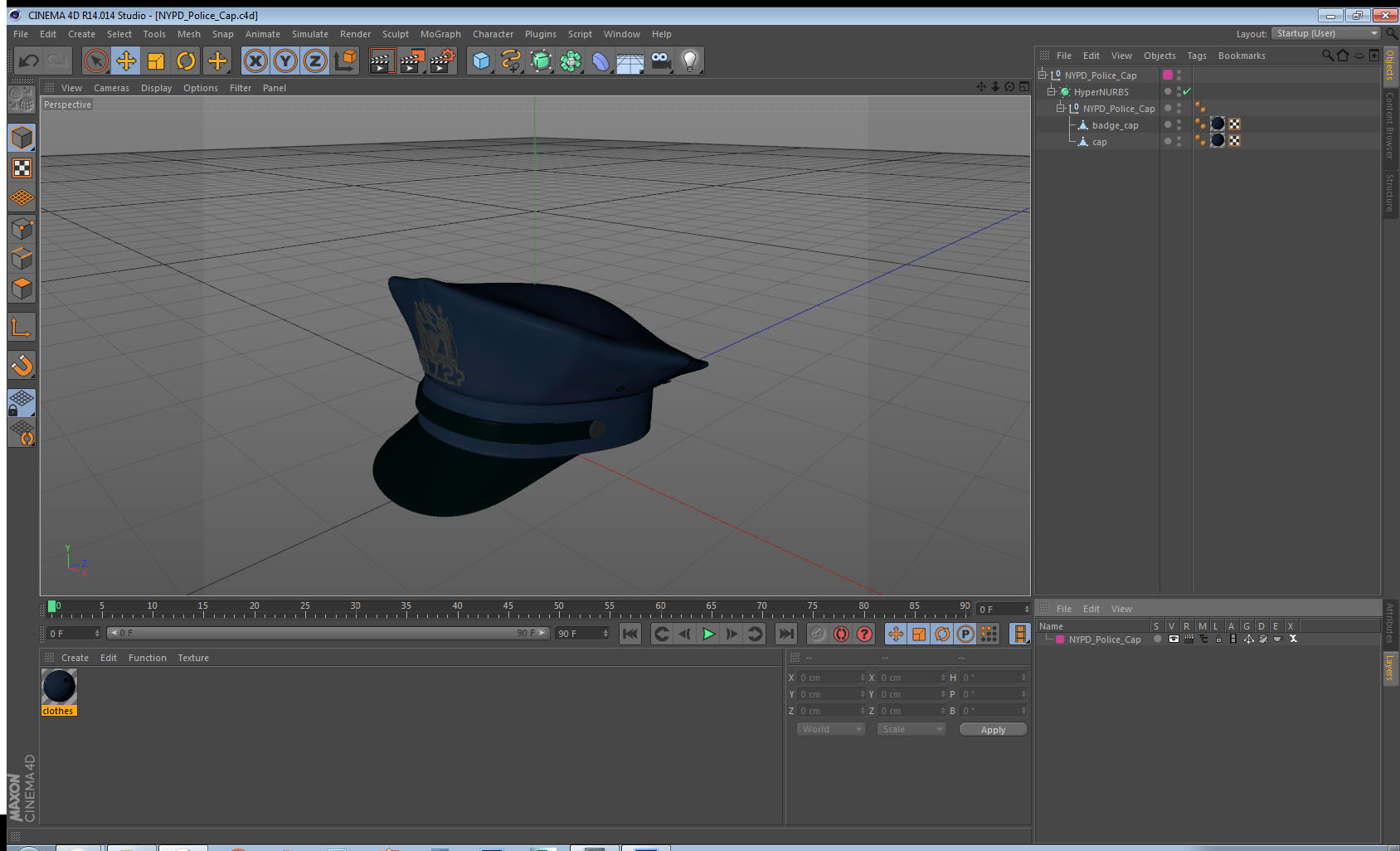This screenshot has width=1400, height=851.
Task: Click frame 45 on the timeline ruler
Action: click(x=508, y=607)
